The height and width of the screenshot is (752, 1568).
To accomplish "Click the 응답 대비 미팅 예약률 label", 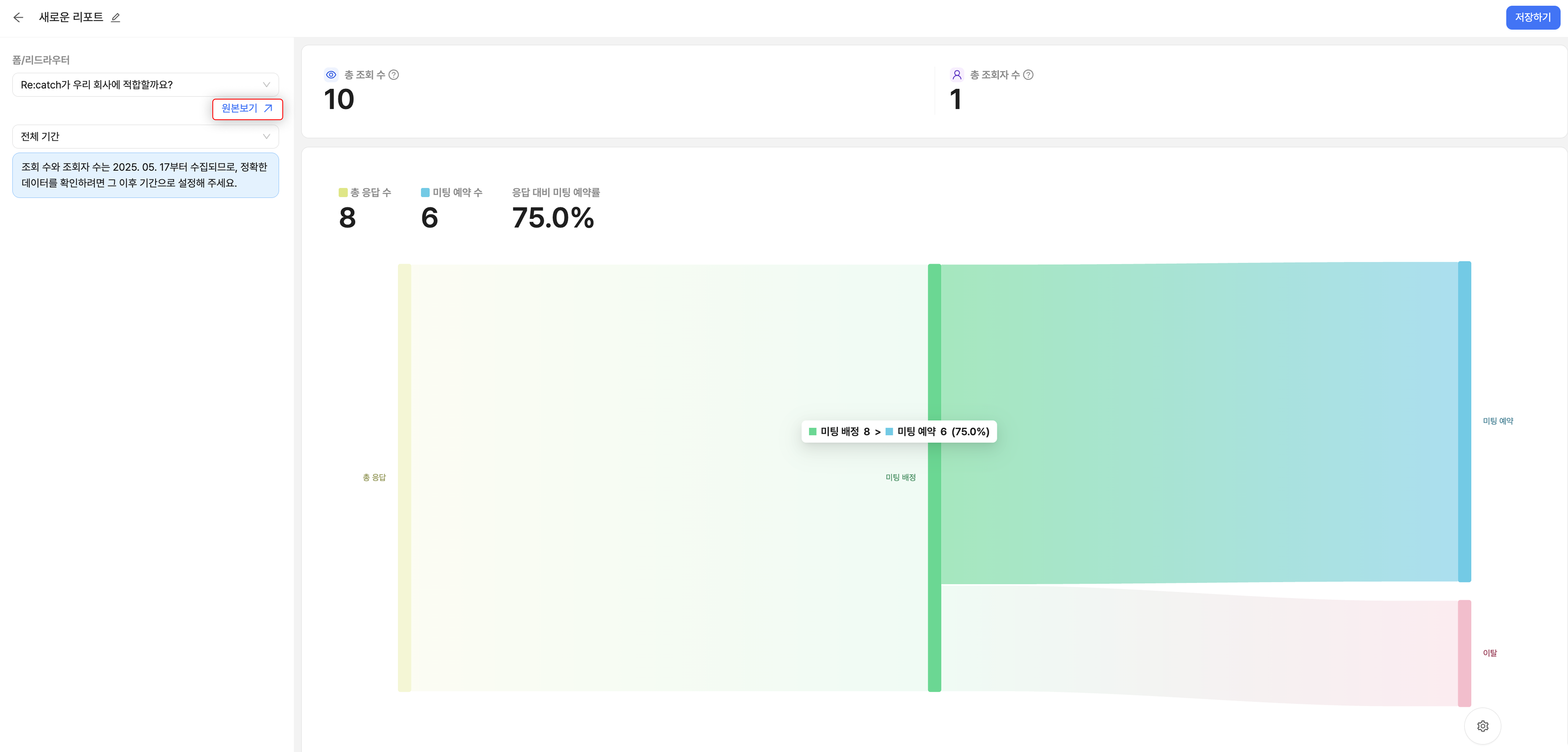I will [x=556, y=192].
